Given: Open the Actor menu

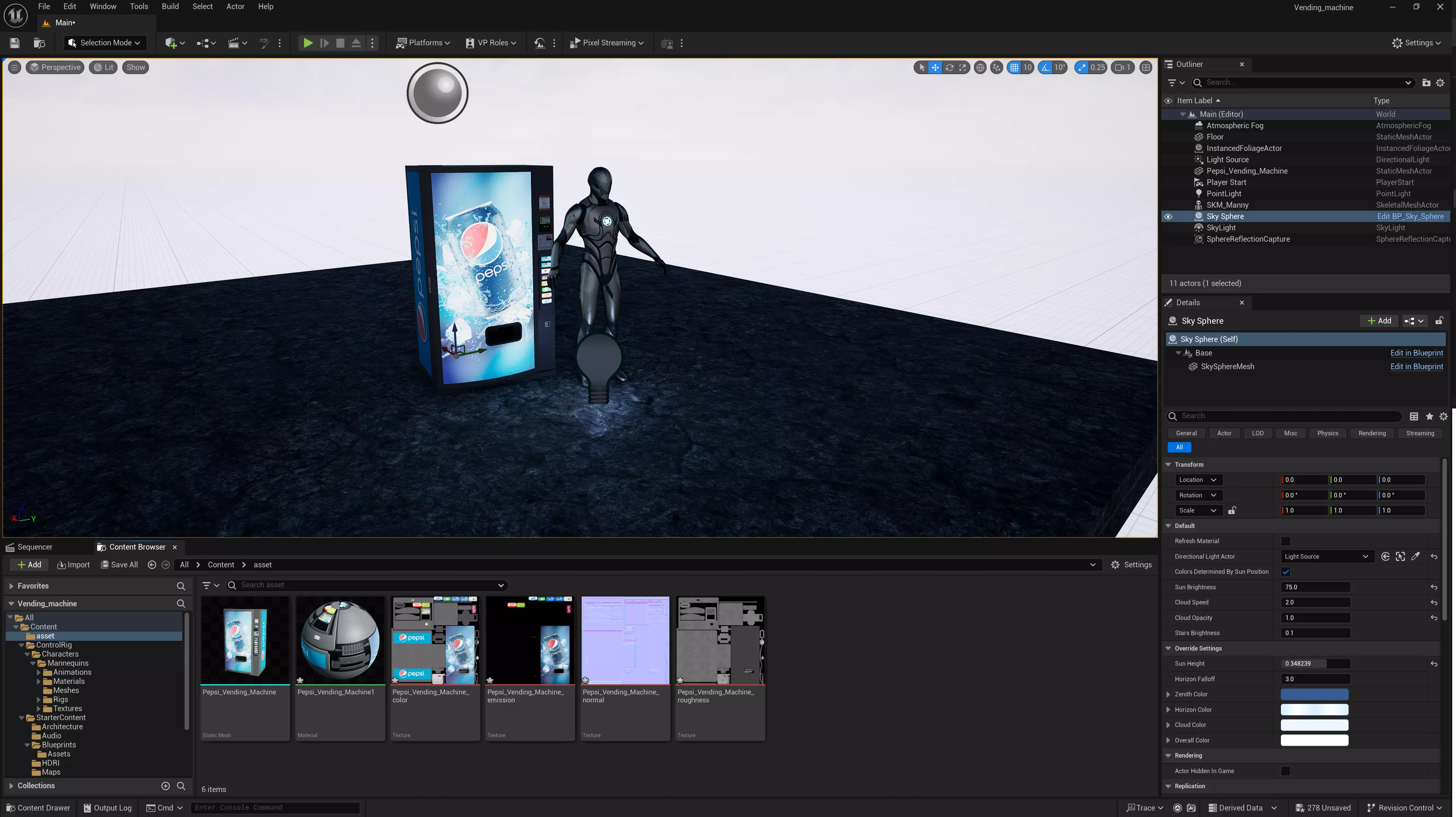Looking at the screenshot, I should tap(235, 6).
